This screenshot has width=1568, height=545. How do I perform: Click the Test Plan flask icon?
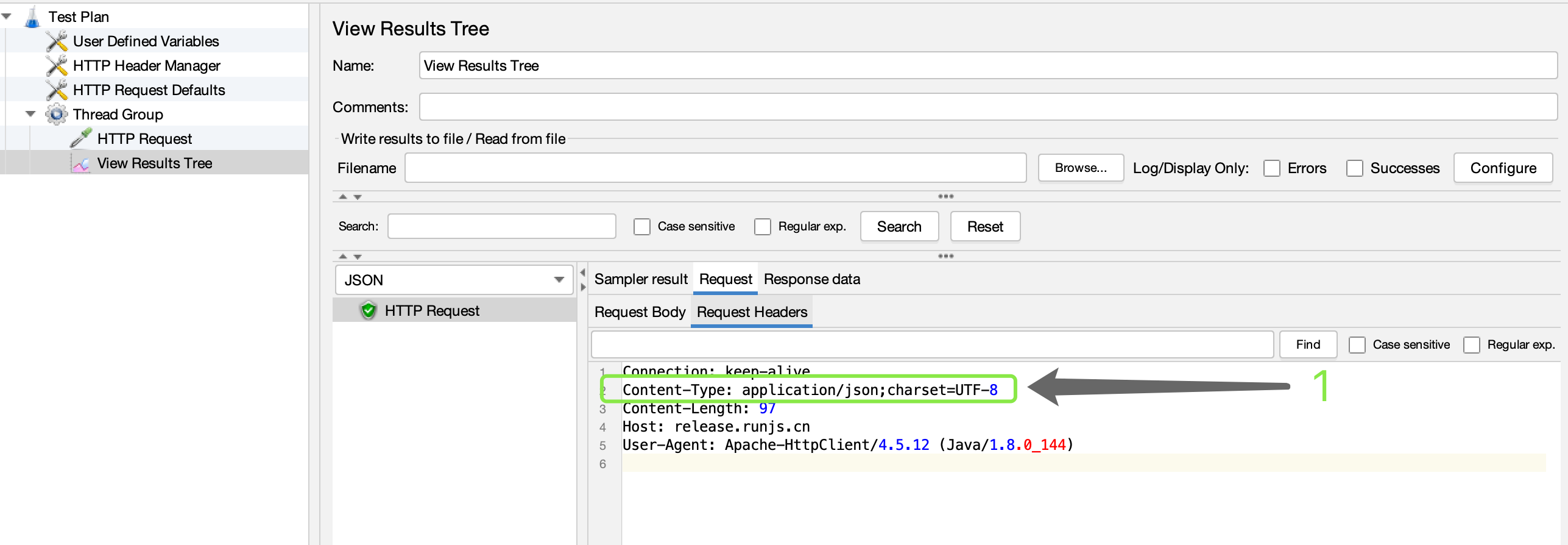coord(32,16)
